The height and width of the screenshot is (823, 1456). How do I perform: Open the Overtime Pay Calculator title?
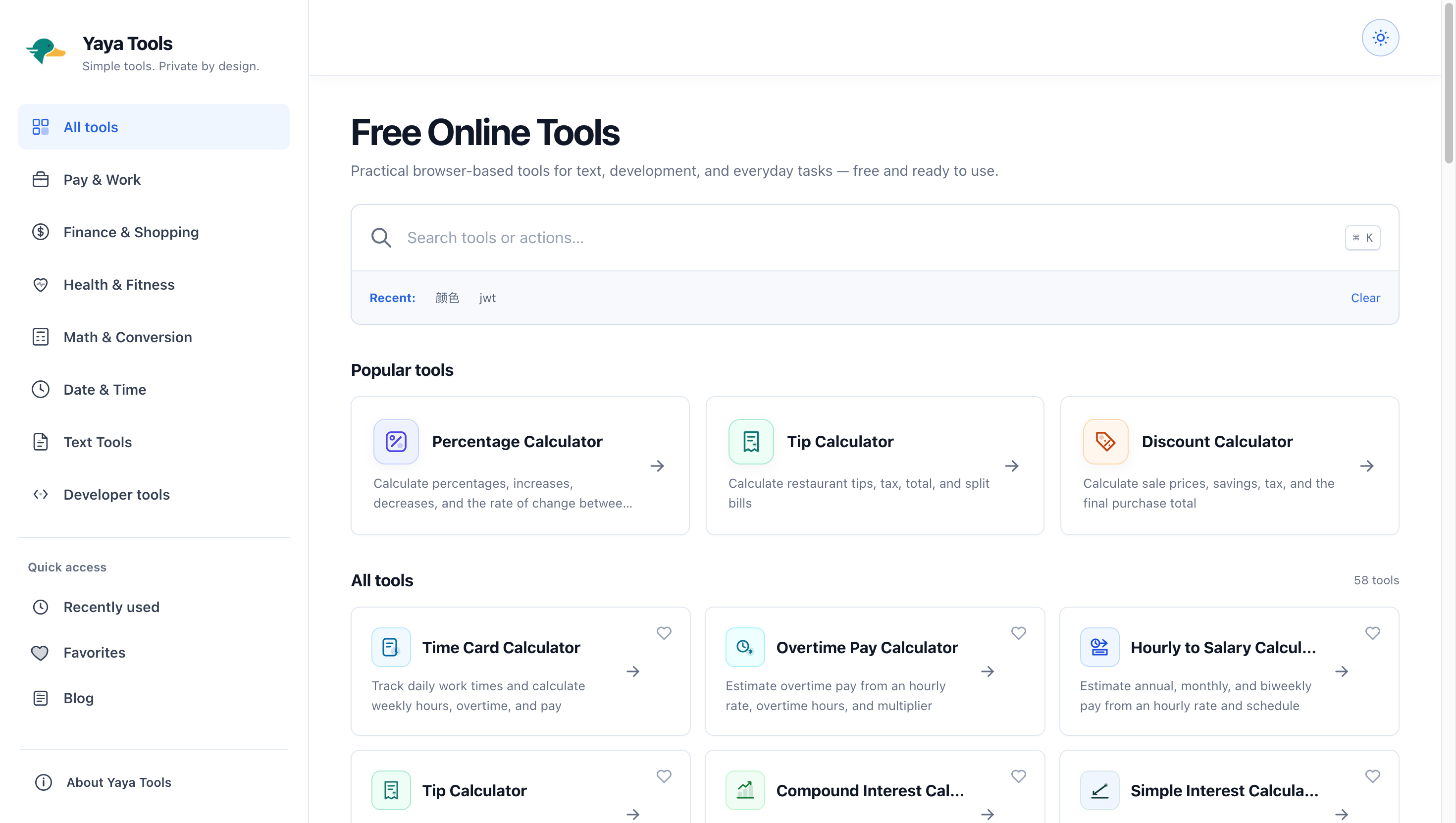click(867, 647)
